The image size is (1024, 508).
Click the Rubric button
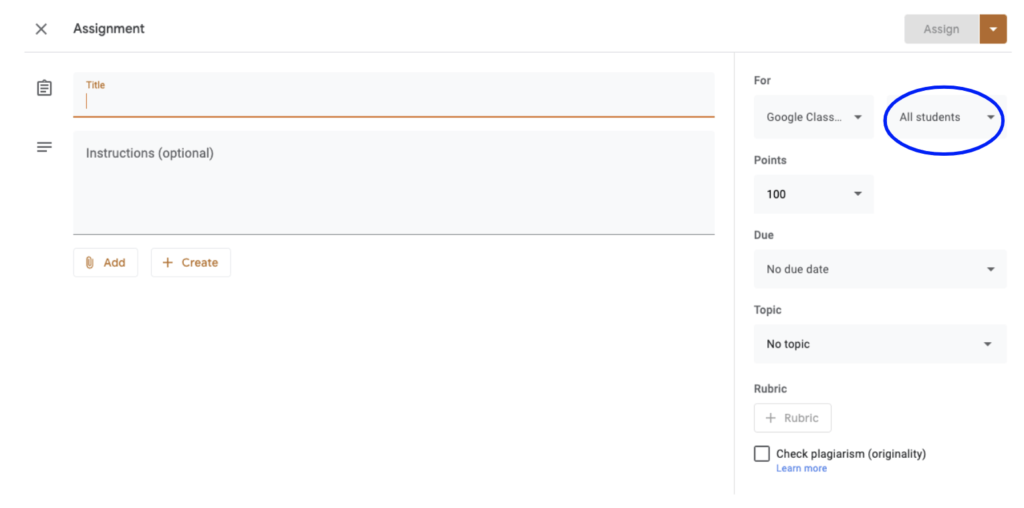(x=792, y=418)
